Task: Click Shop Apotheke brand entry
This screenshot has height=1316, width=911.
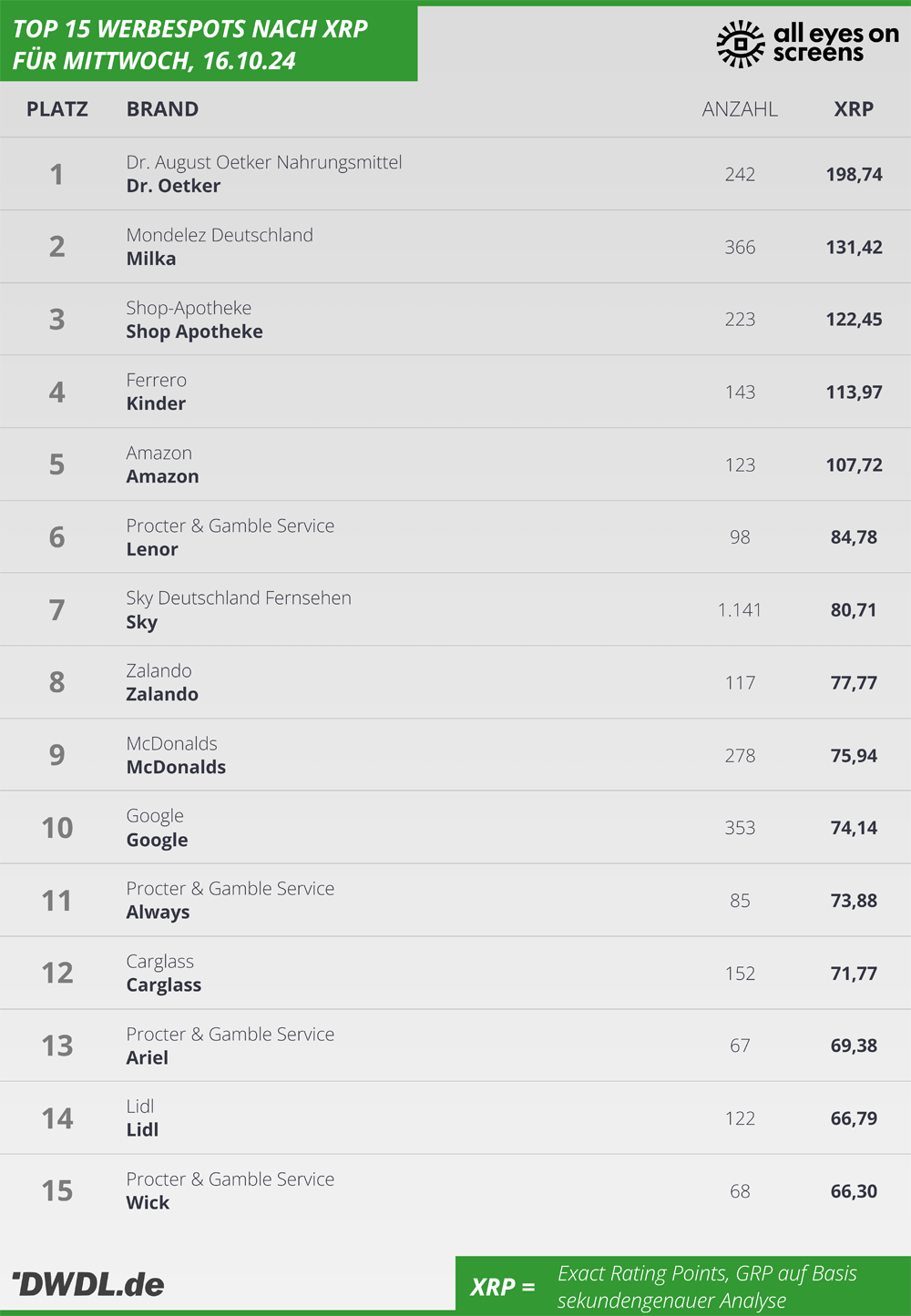Action: pyautogui.click(x=194, y=332)
